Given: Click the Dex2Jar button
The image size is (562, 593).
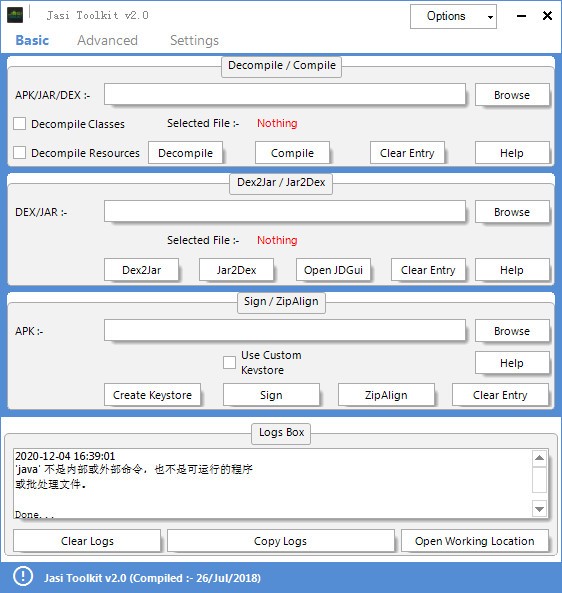Looking at the screenshot, I should (x=141, y=270).
